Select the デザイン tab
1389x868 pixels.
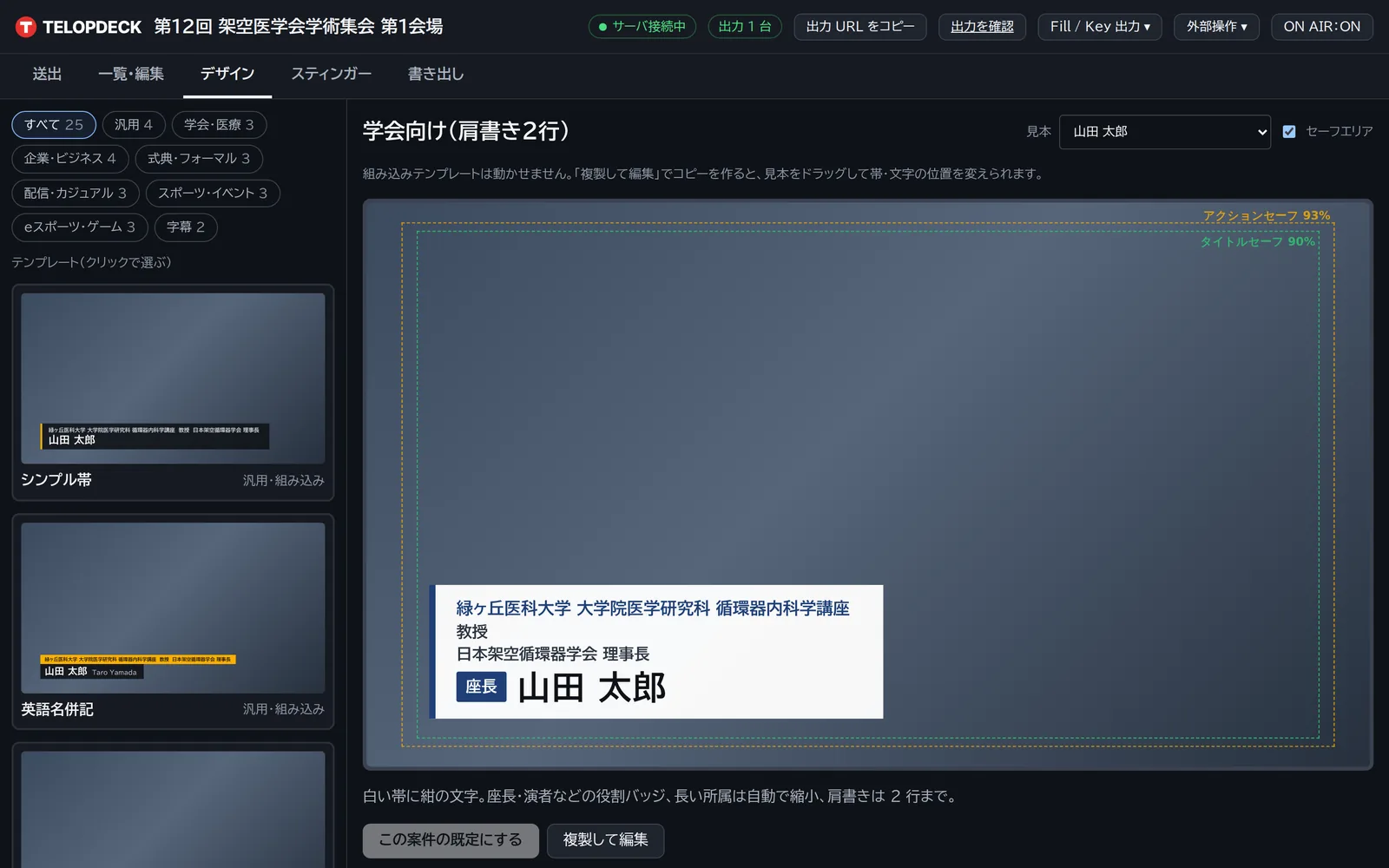[x=227, y=75]
